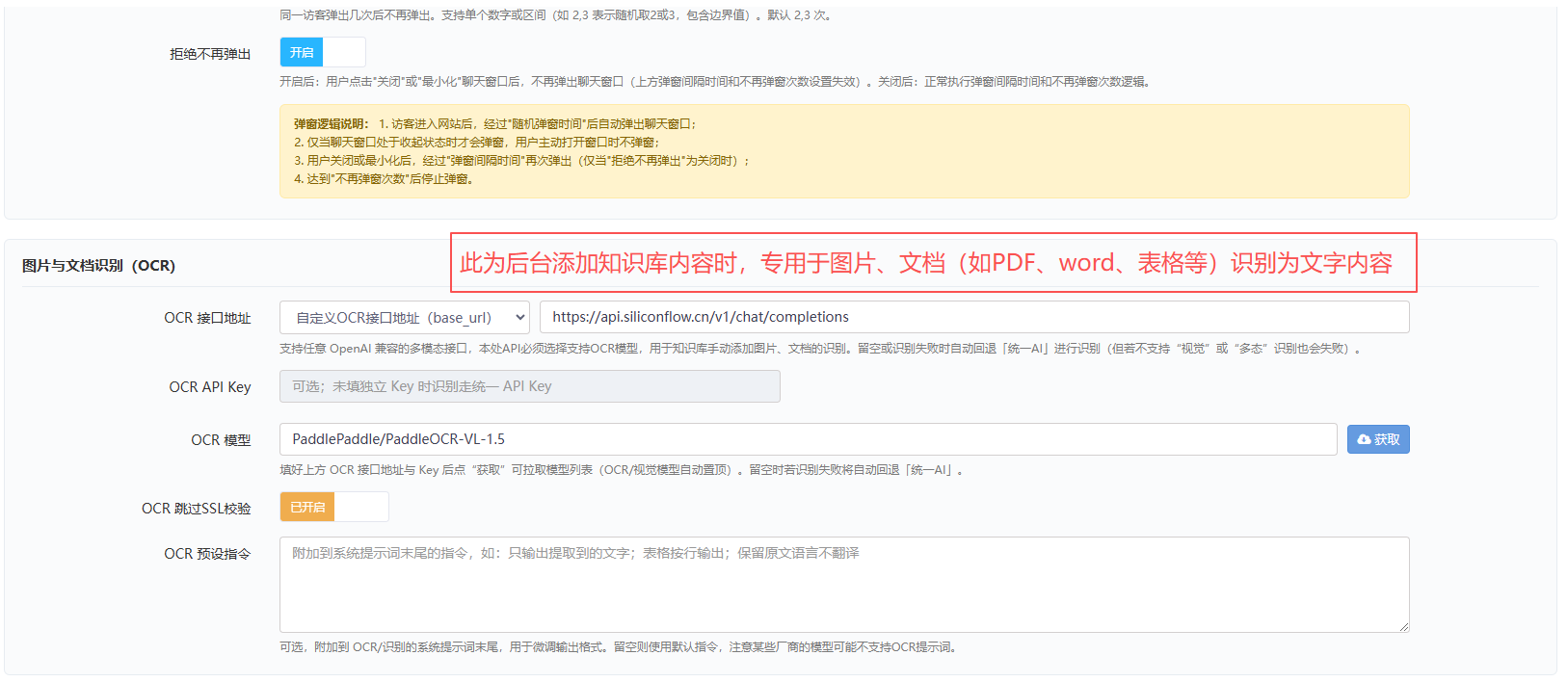Toggle the 拒绝不再弹出 switch
This screenshot has width=1568, height=682.
(323, 52)
